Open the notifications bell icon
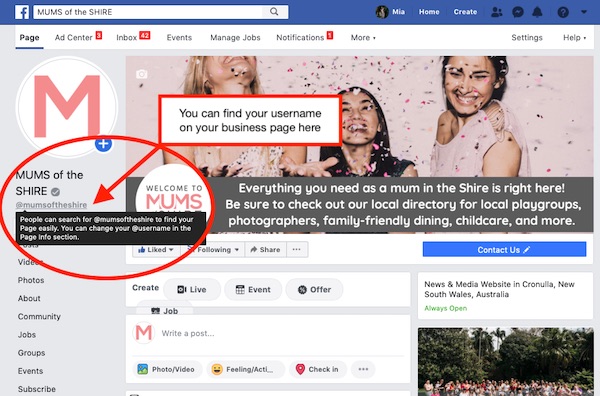The image size is (600, 396). (x=538, y=12)
